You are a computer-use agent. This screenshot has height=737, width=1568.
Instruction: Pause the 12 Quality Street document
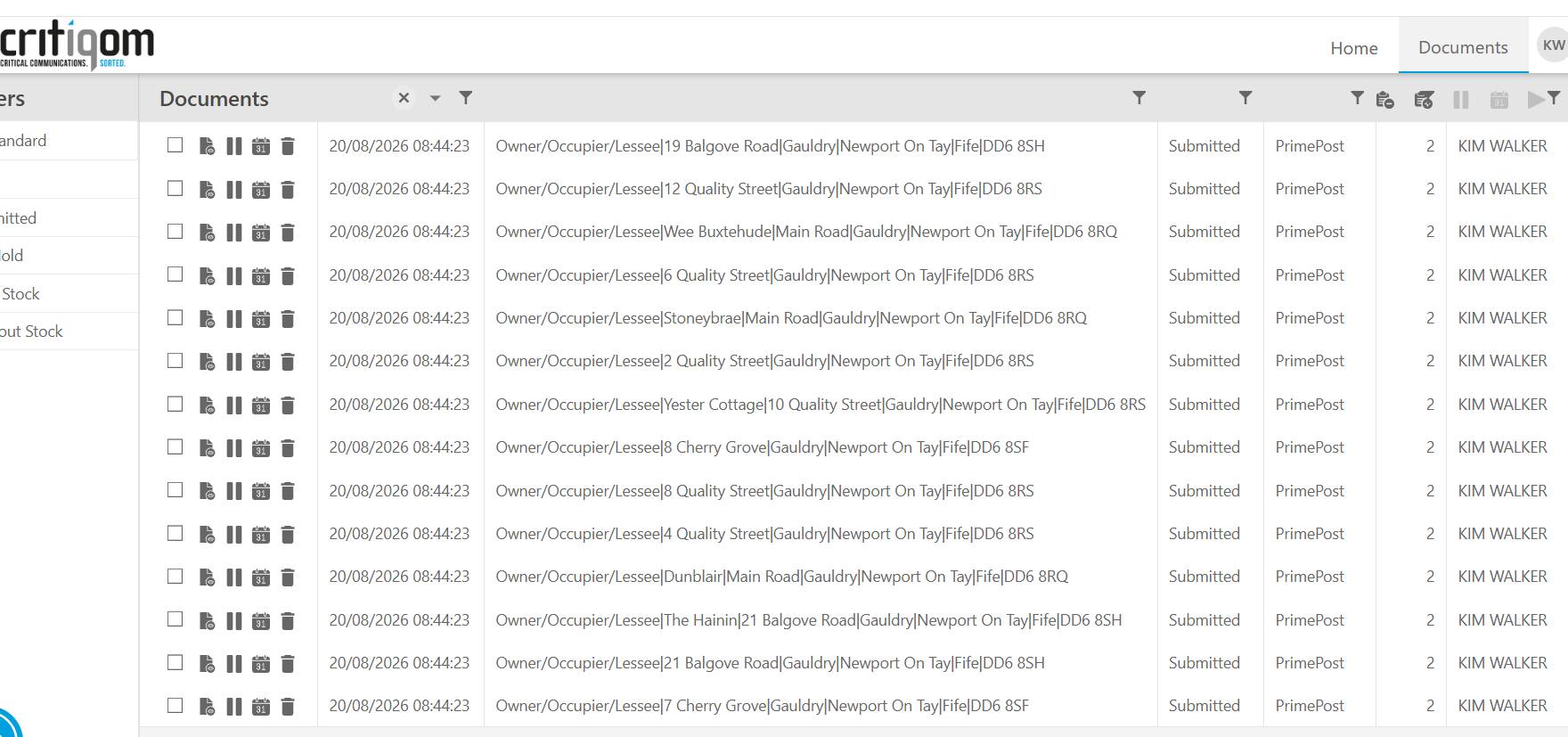(x=233, y=190)
